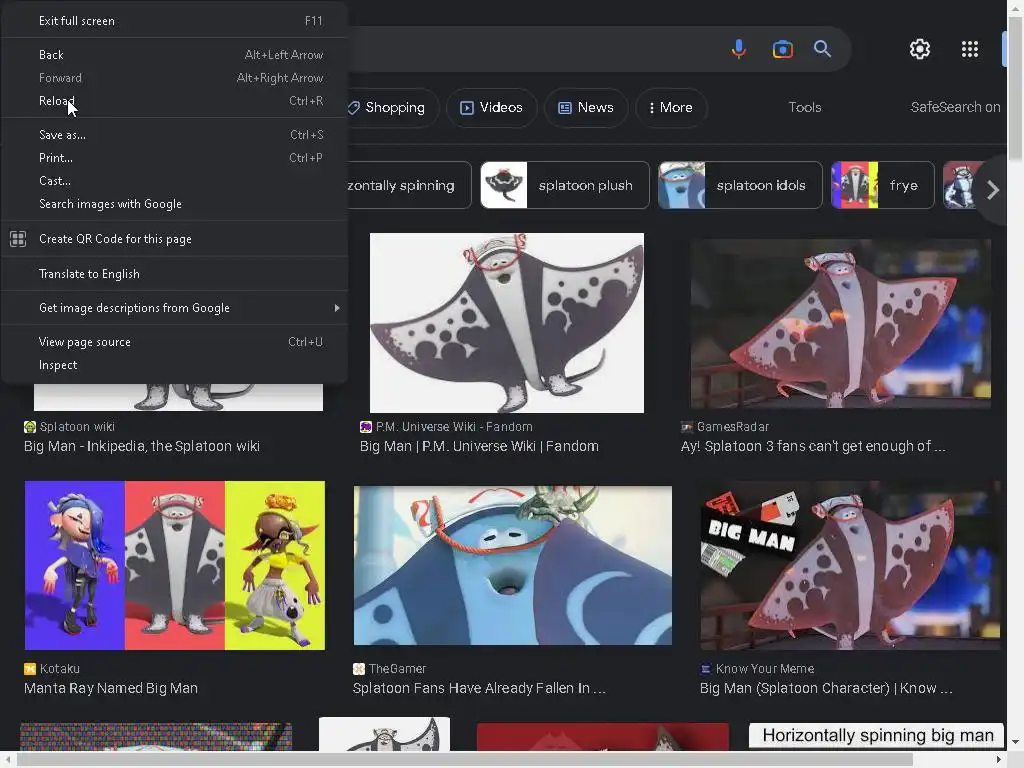Image resolution: width=1024 pixels, height=768 pixels.
Task: Click the Know Your Meme favicon
Action: click(x=705, y=669)
